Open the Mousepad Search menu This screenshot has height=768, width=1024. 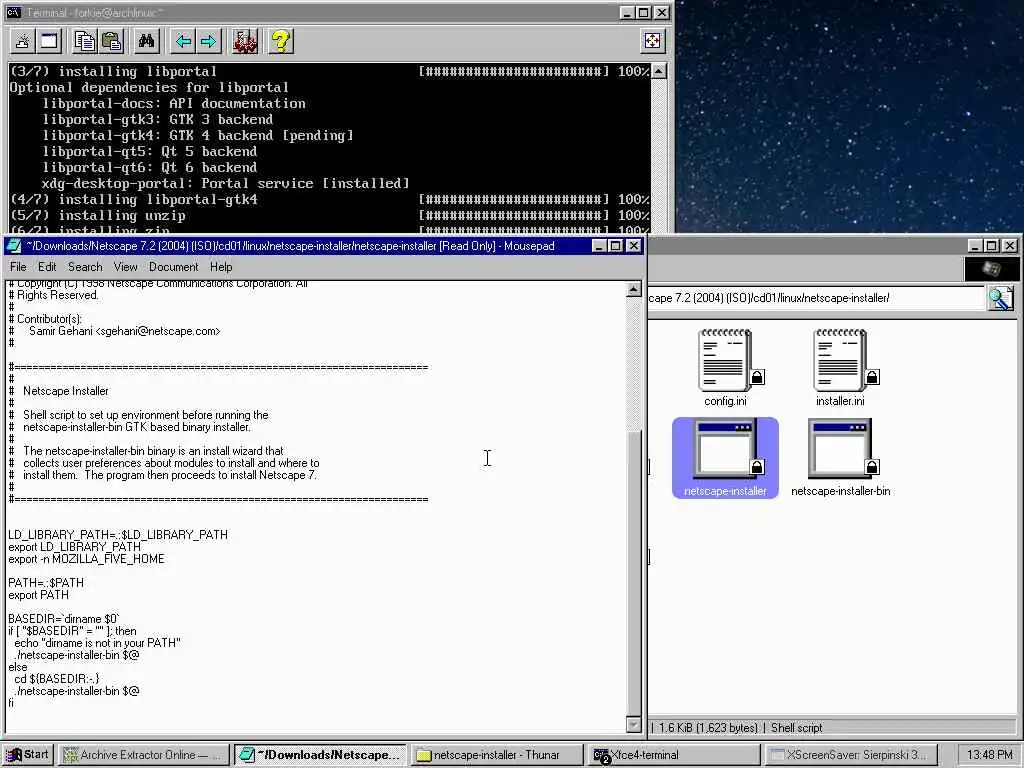pyautogui.click(x=85, y=267)
